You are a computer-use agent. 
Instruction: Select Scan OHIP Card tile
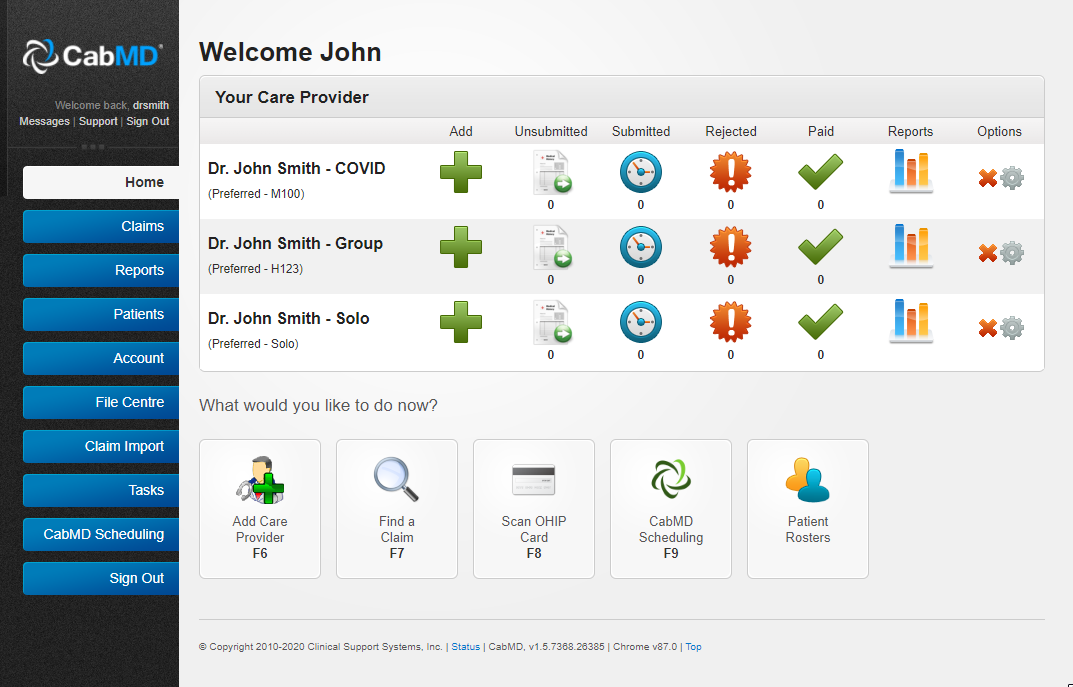pyautogui.click(x=534, y=508)
